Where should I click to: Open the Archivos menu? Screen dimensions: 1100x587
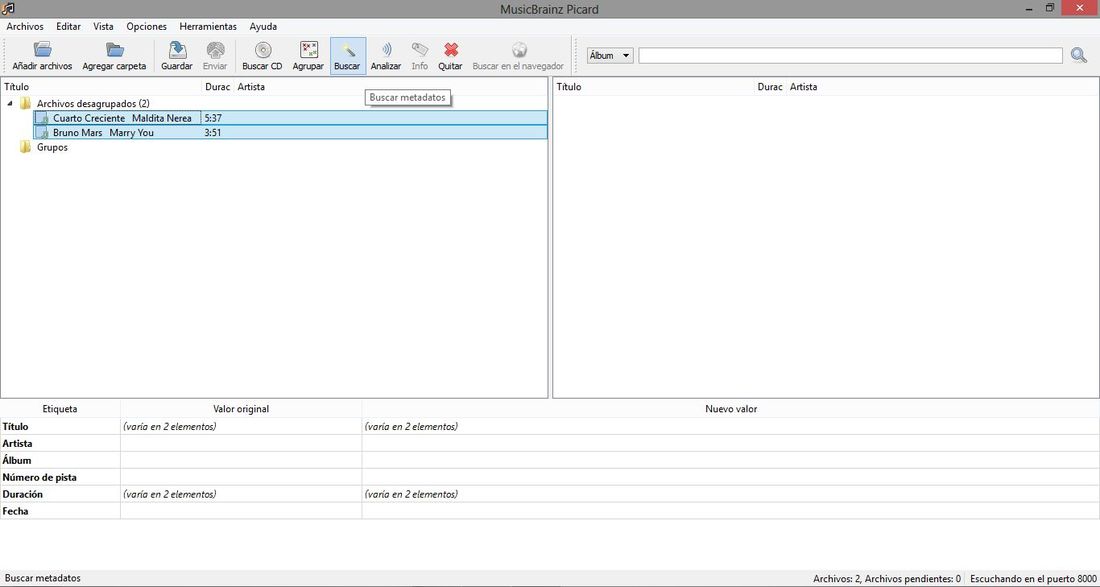click(25, 27)
